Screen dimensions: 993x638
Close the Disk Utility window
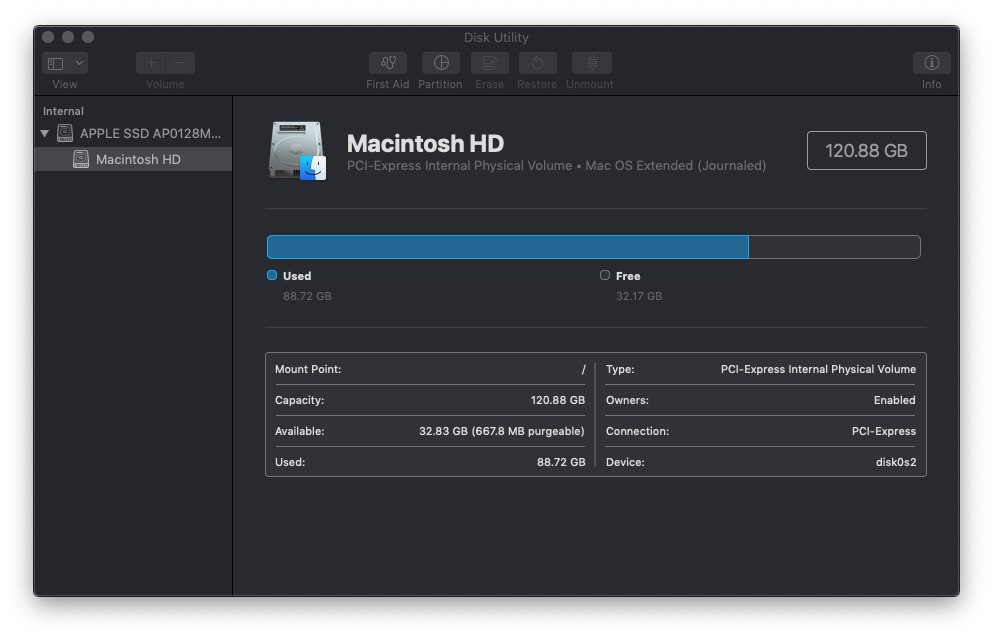coord(48,37)
